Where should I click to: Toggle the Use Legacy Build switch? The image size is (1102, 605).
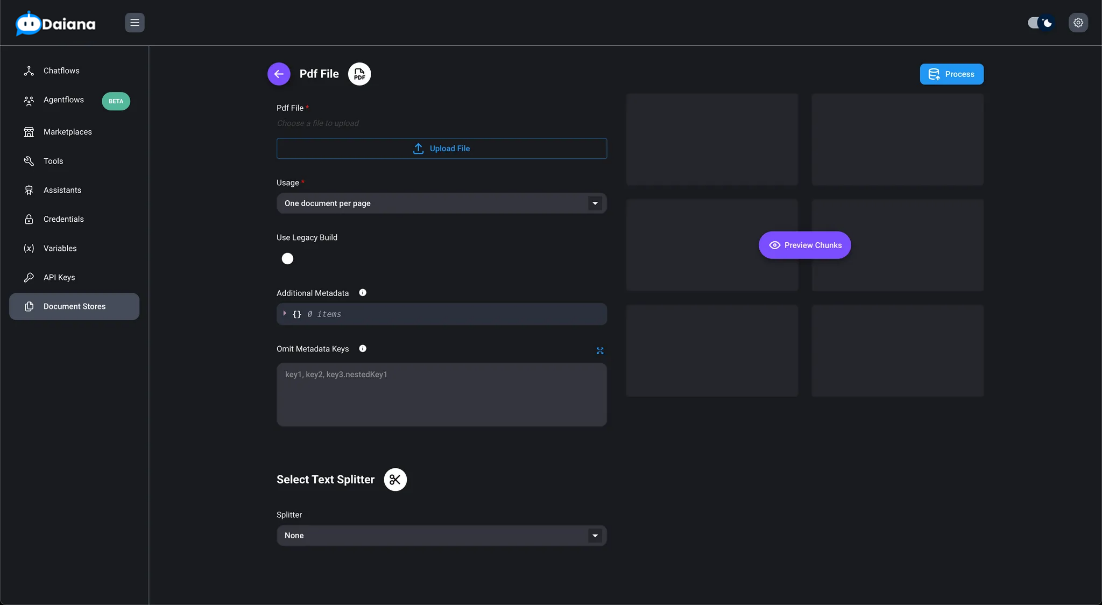pos(288,259)
